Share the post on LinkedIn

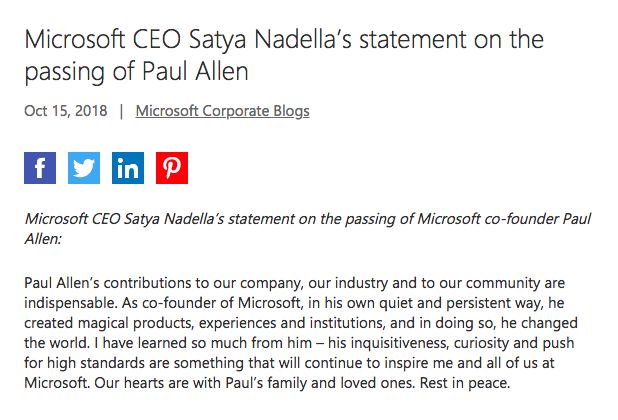[128, 168]
